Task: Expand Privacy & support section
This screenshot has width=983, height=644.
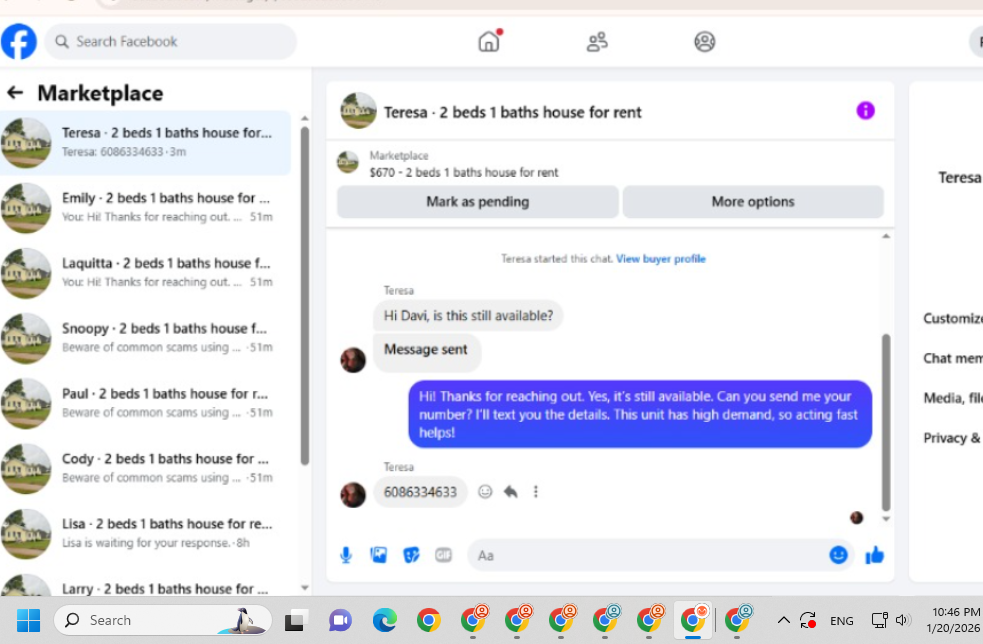Action: point(952,438)
